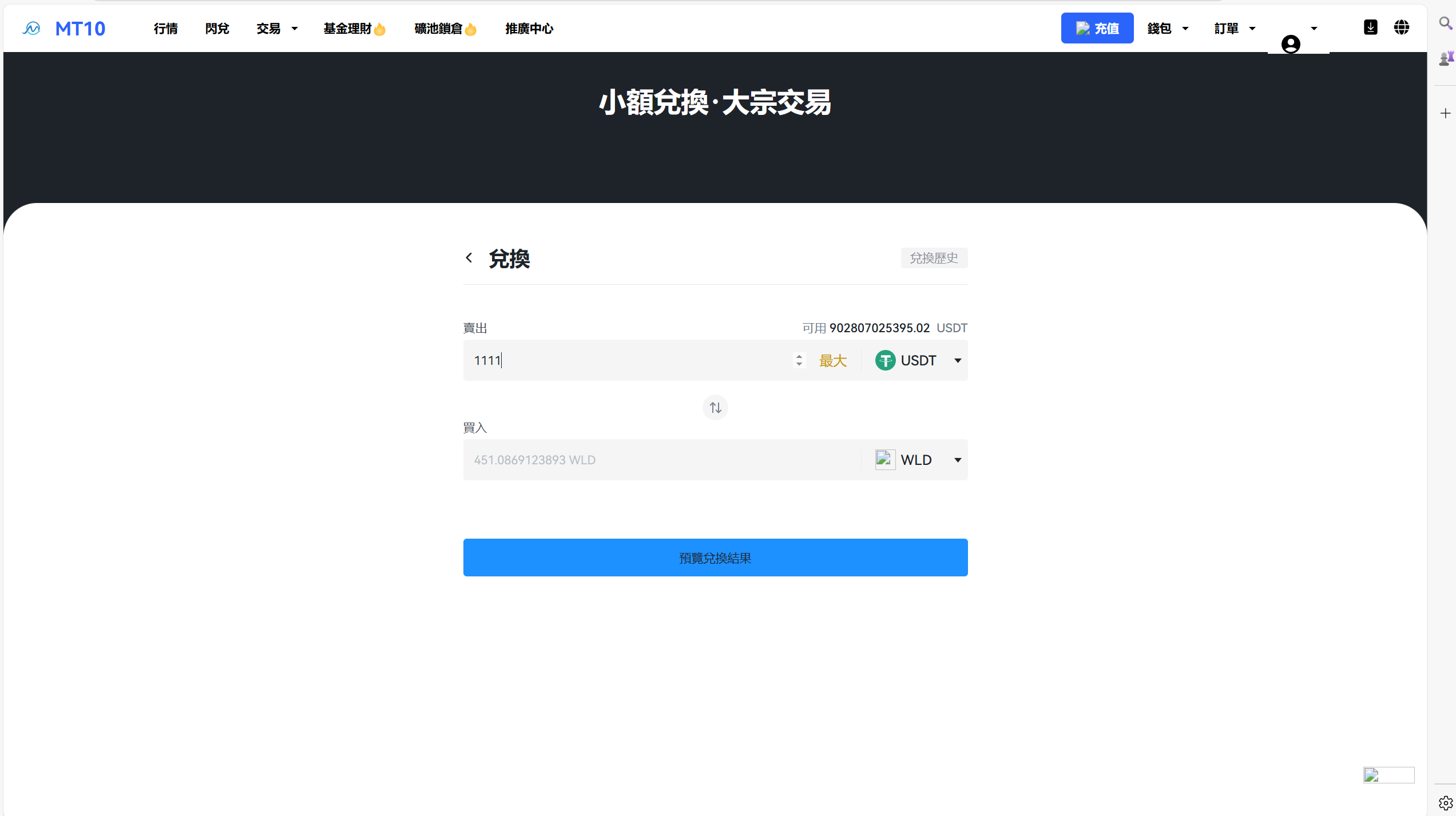Click the new tab plus icon in the sidebar

(x=1446, y=113)
